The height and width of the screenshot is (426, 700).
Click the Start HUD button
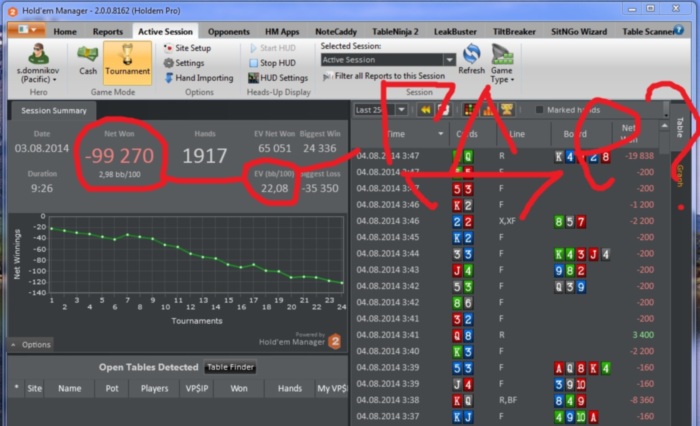pos(272,48)
